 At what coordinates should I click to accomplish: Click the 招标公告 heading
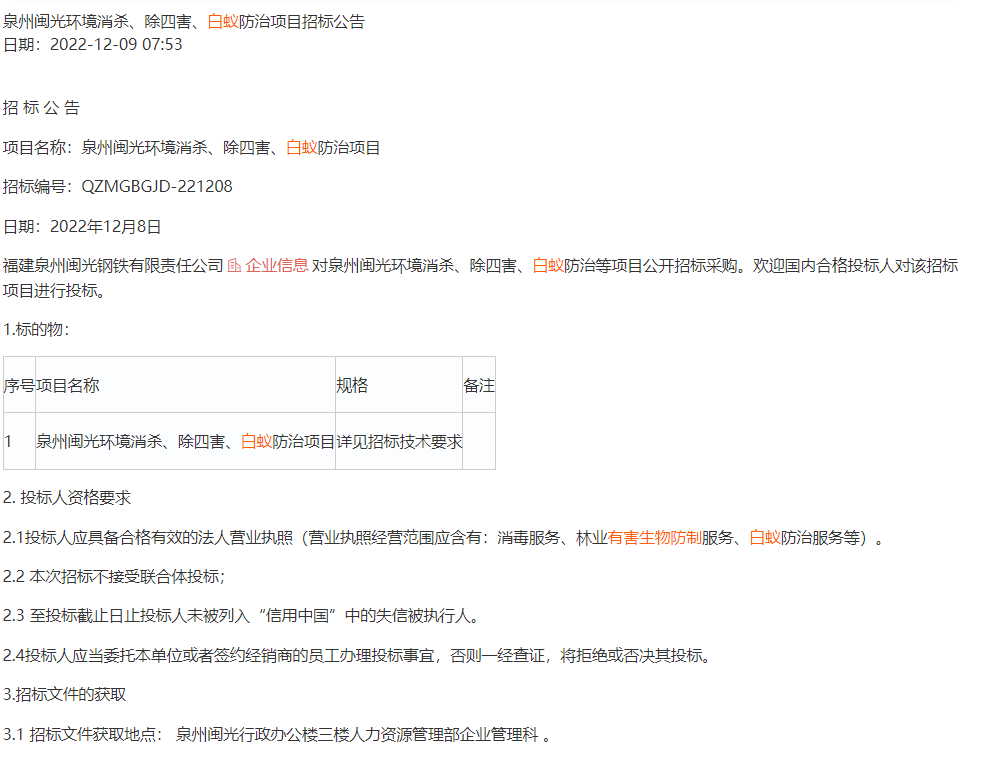point(41,108)
